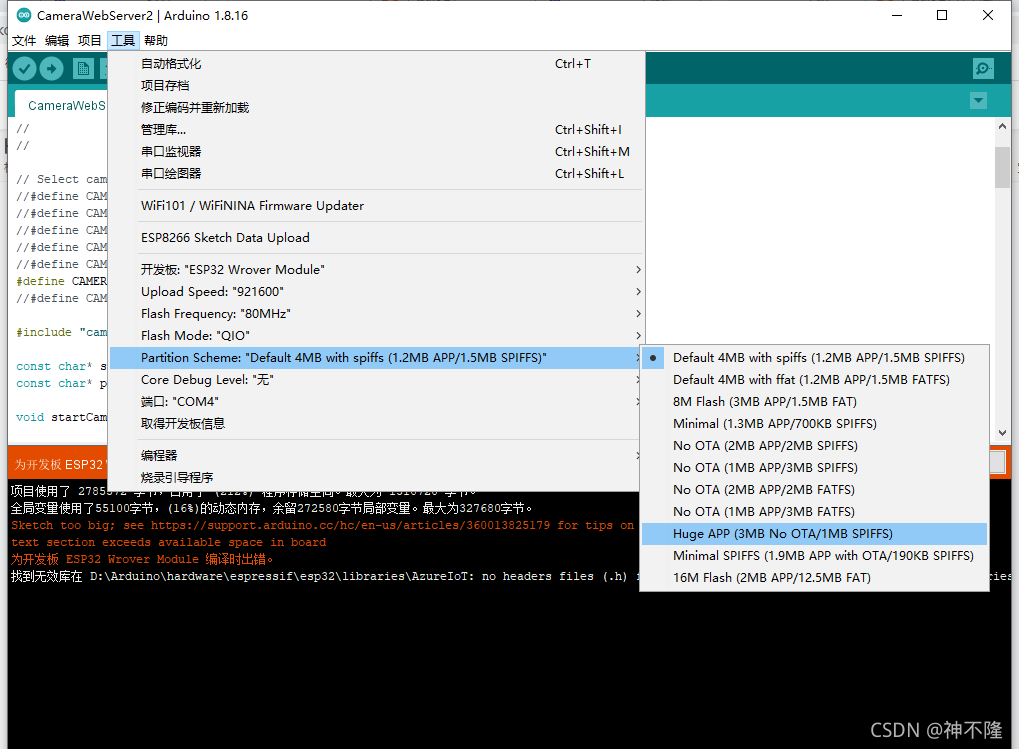Click the '// Select cam' comment line
1019x749 pixels.
click(62, 179)
